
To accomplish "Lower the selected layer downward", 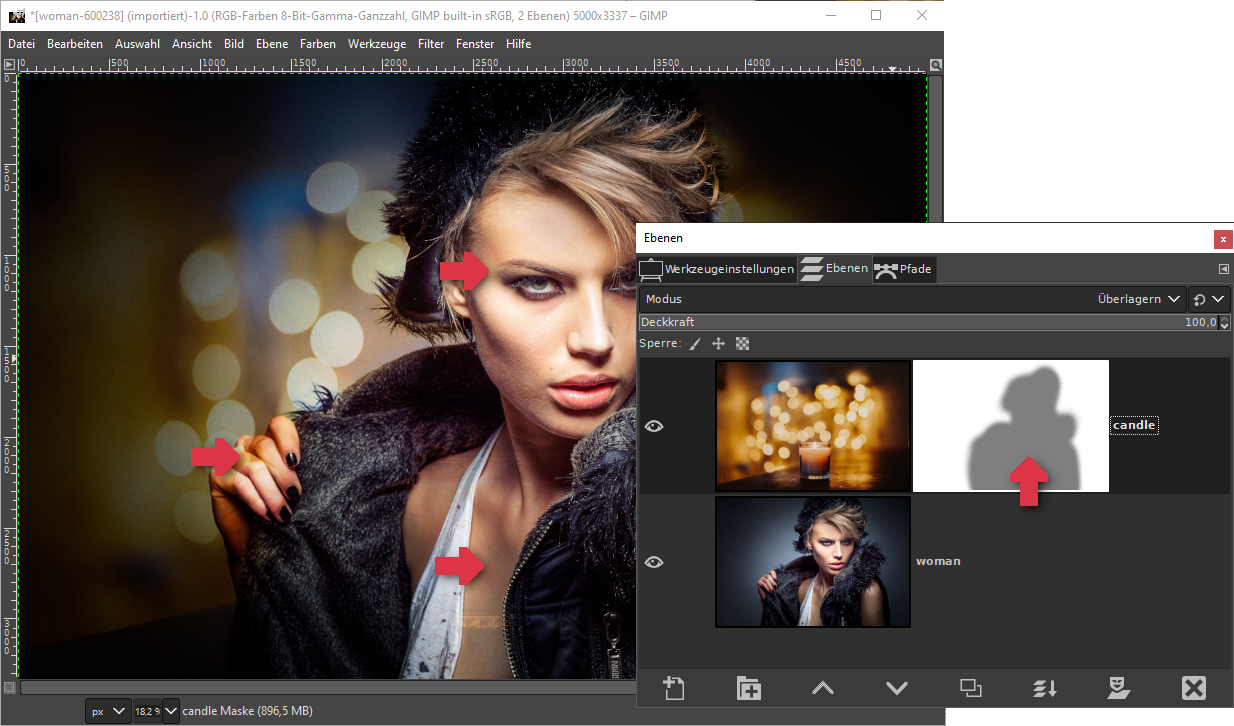I will [897, 688].
